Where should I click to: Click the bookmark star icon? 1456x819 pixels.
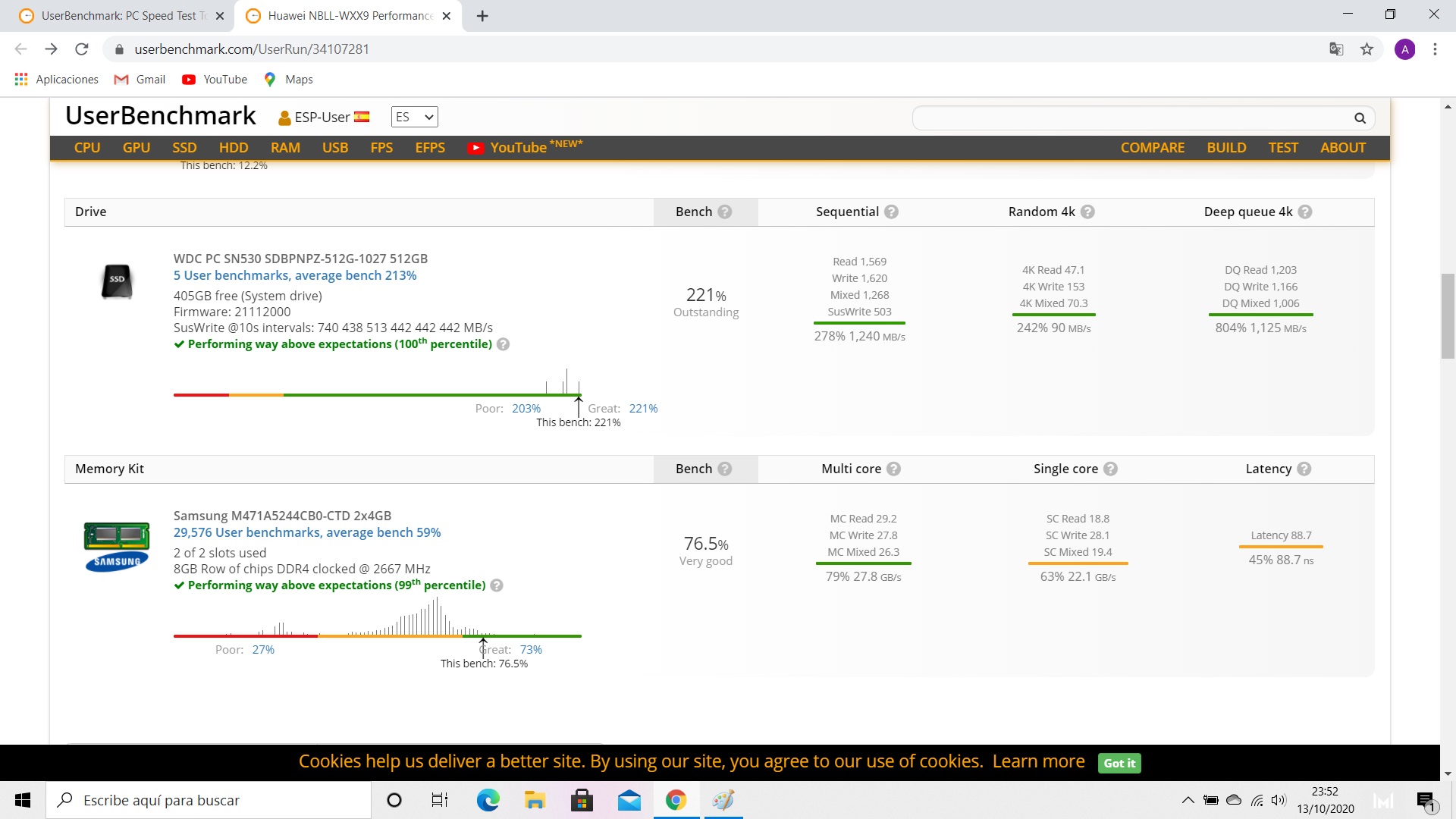coord(1367,49)
